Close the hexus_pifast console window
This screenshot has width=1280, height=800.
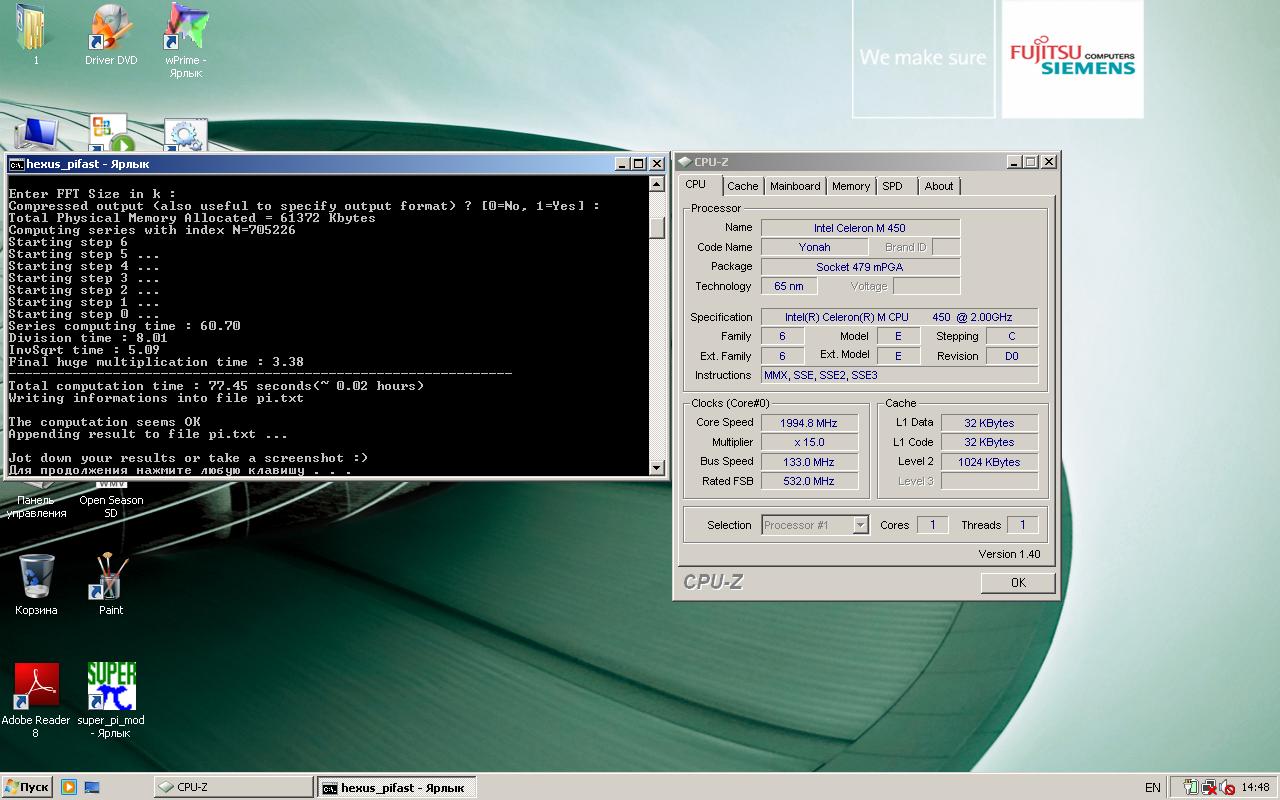[x=657, y=164]
